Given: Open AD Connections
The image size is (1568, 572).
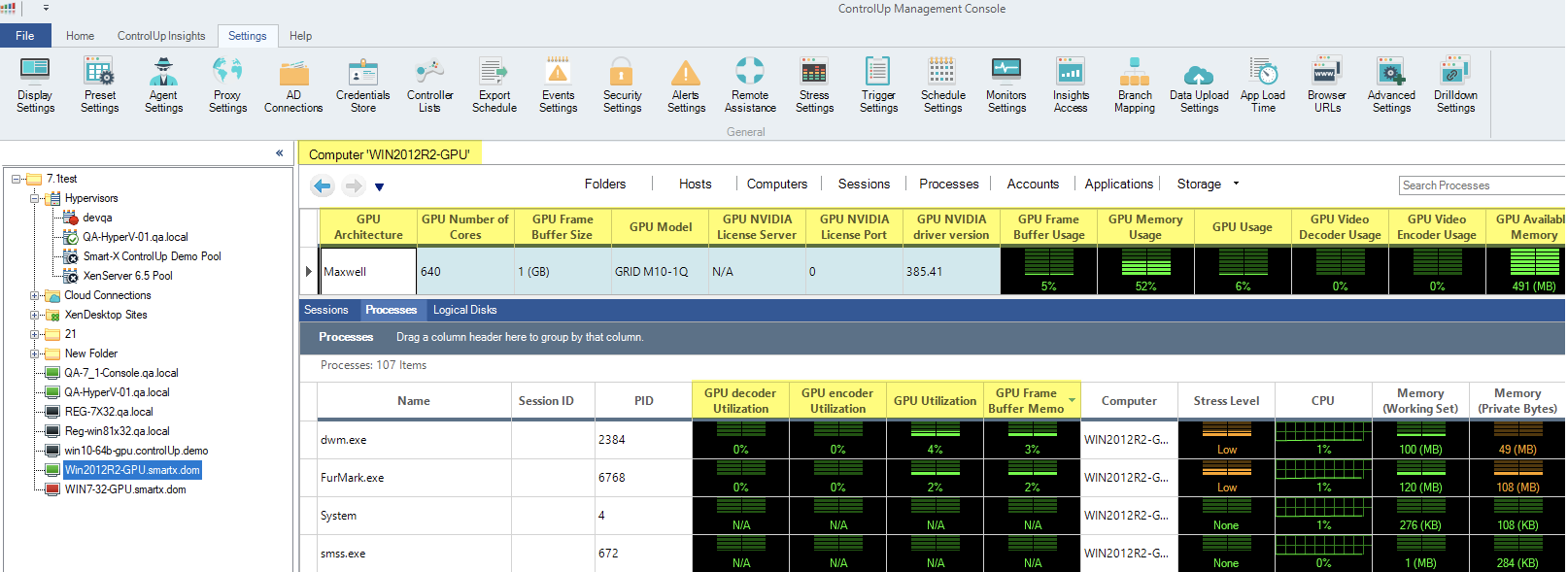Looking at the screenshot, I should [x=293, y=85].
